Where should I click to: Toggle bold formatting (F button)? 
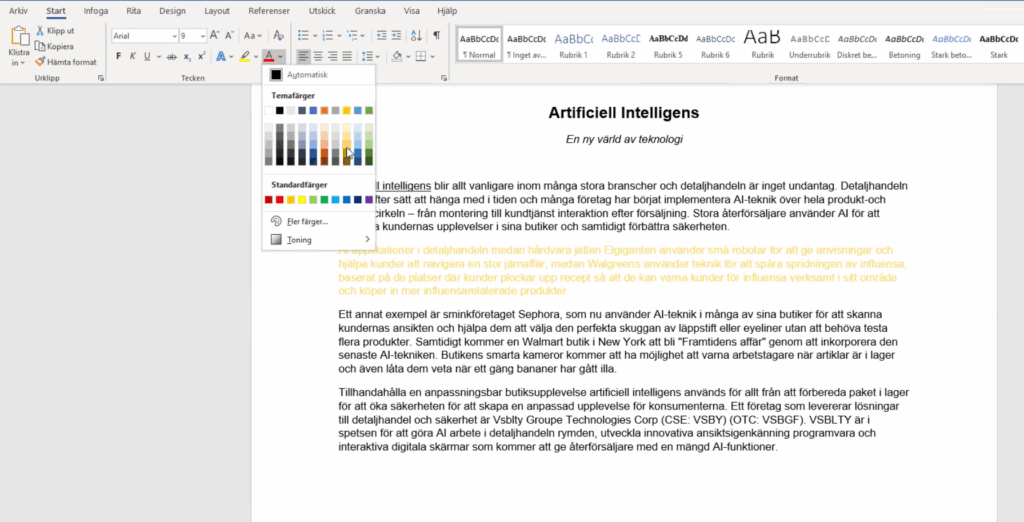click(118, 56)
